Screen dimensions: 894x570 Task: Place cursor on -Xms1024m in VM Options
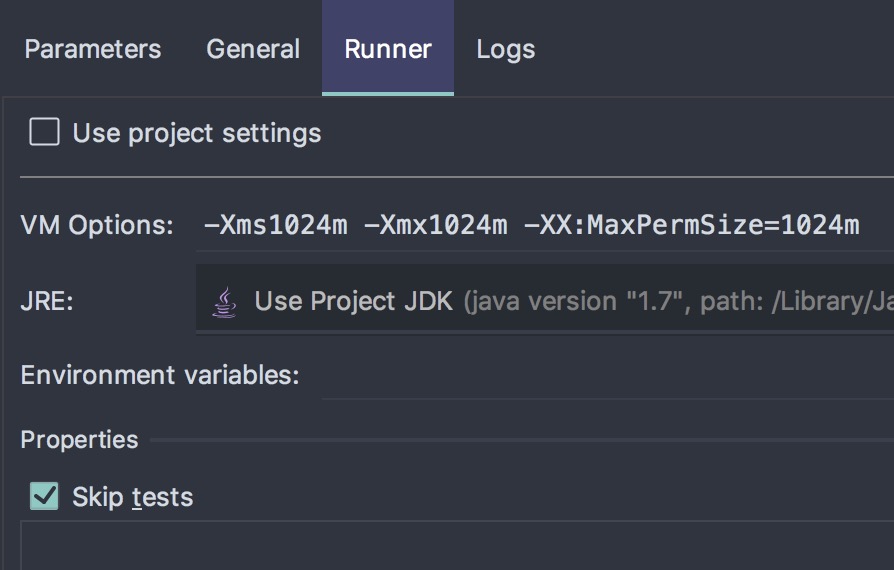[276, 225]
